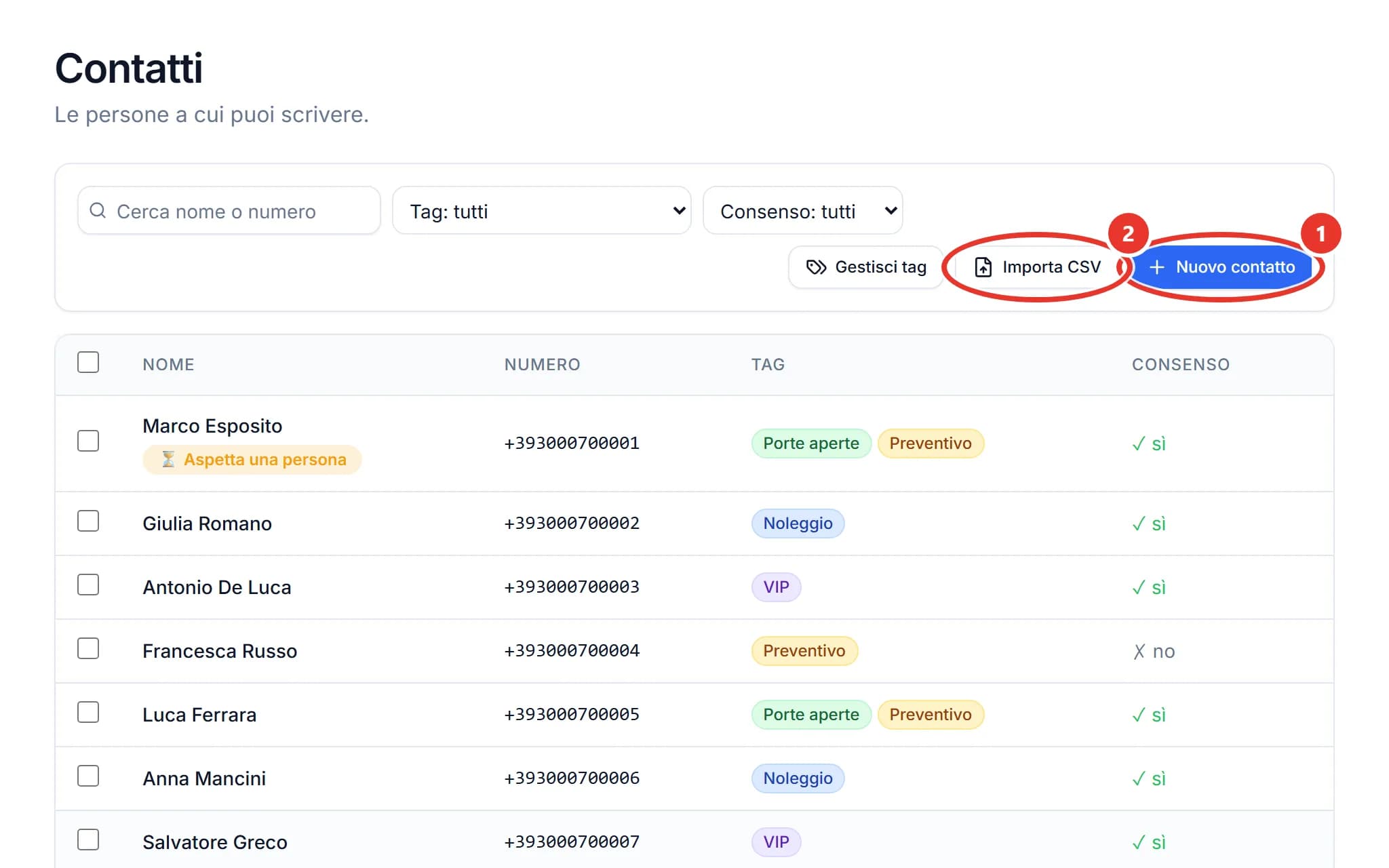Click the number +393000700006
Viewport: 1389px width, 868px height.
tap(572, 778)
